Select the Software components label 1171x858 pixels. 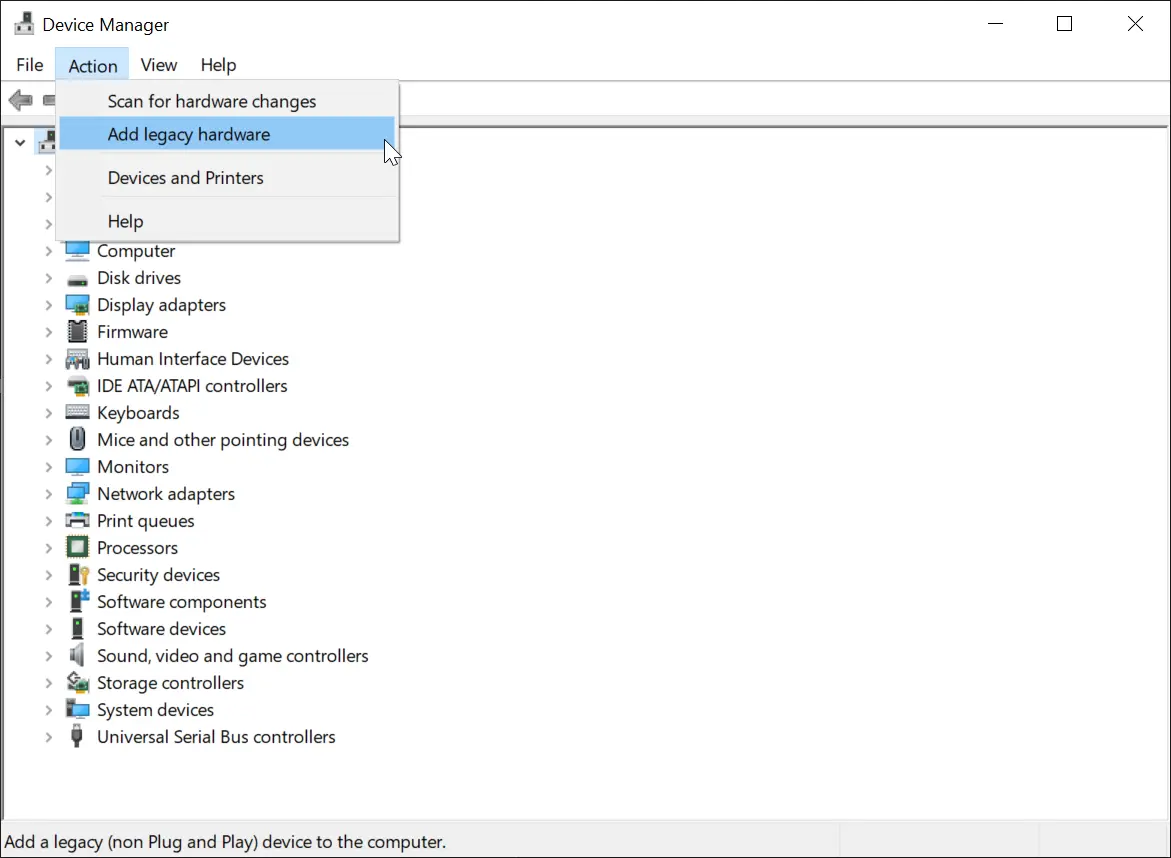pyautogui.click(x=181, y=602)
